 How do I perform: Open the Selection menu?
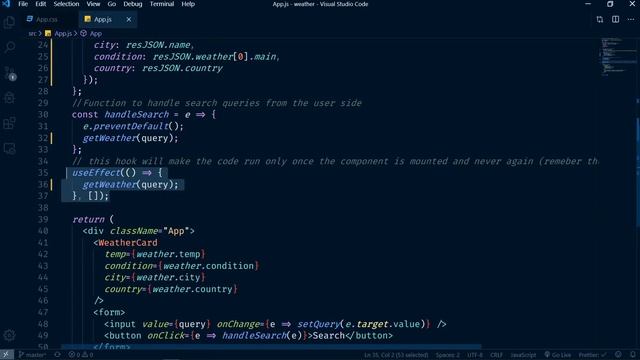coord(67,4)
